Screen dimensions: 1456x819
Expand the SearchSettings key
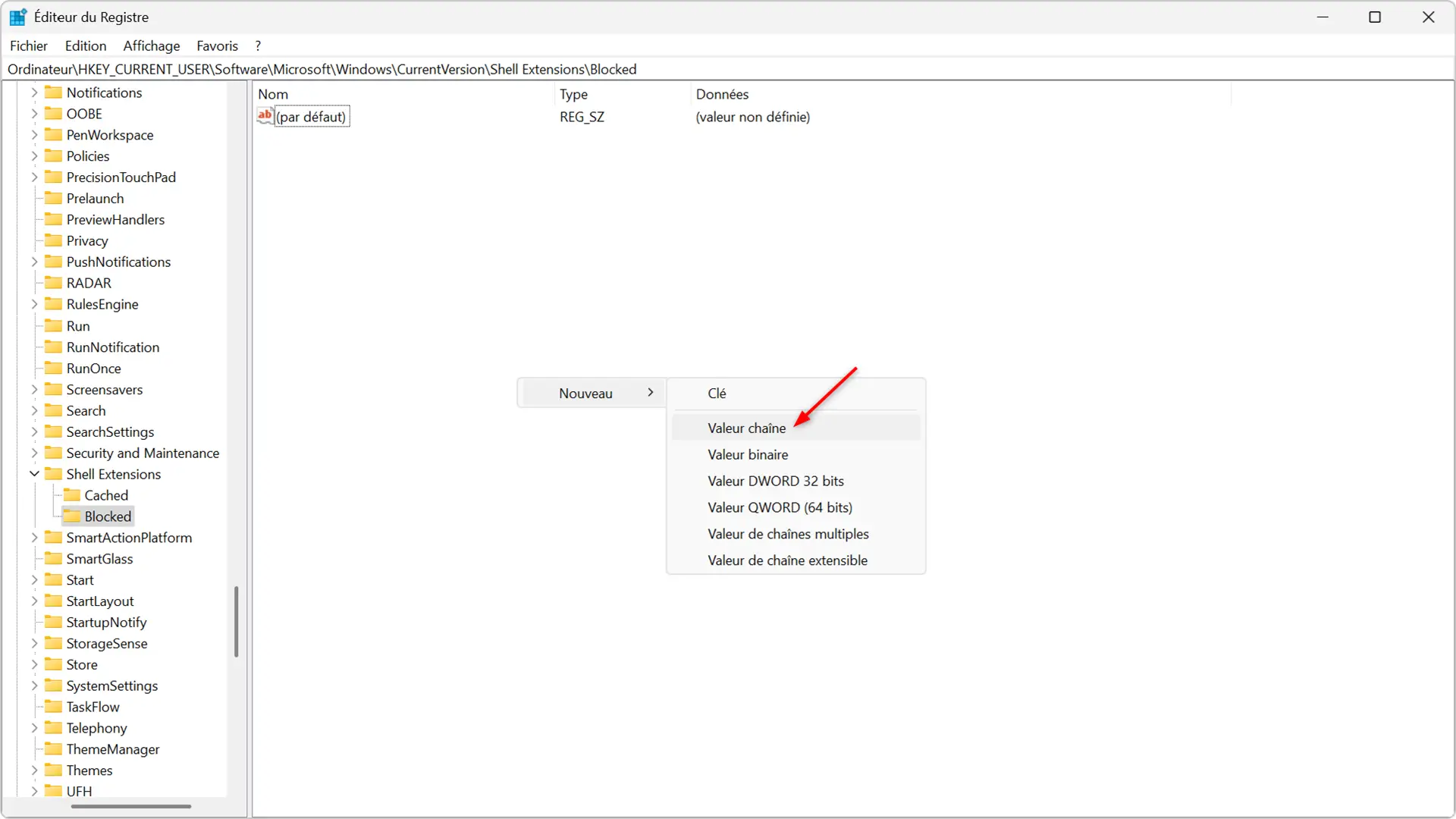coord(34,432)
